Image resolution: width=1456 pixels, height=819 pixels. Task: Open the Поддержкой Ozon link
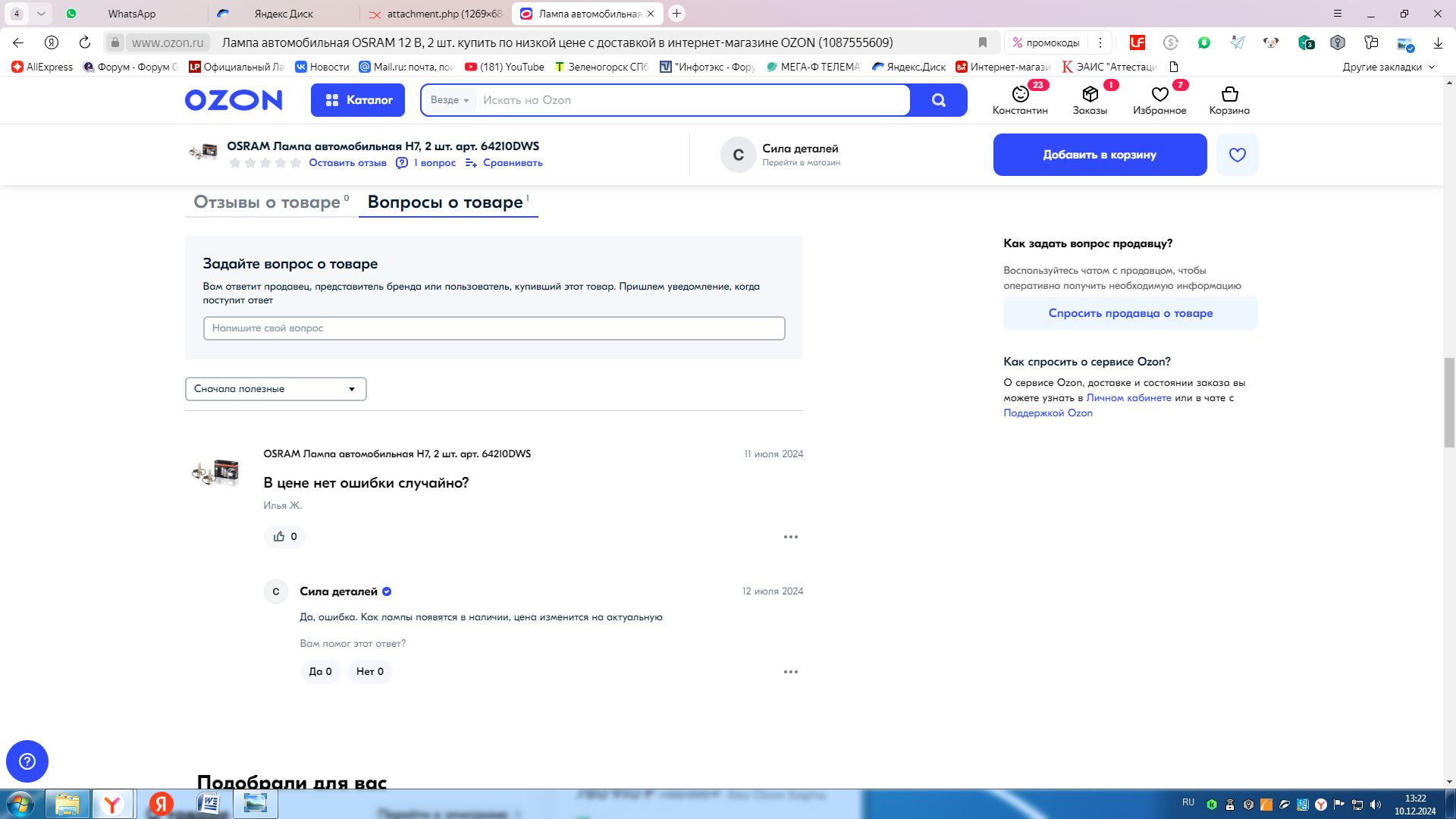(x=1048, y=413)
